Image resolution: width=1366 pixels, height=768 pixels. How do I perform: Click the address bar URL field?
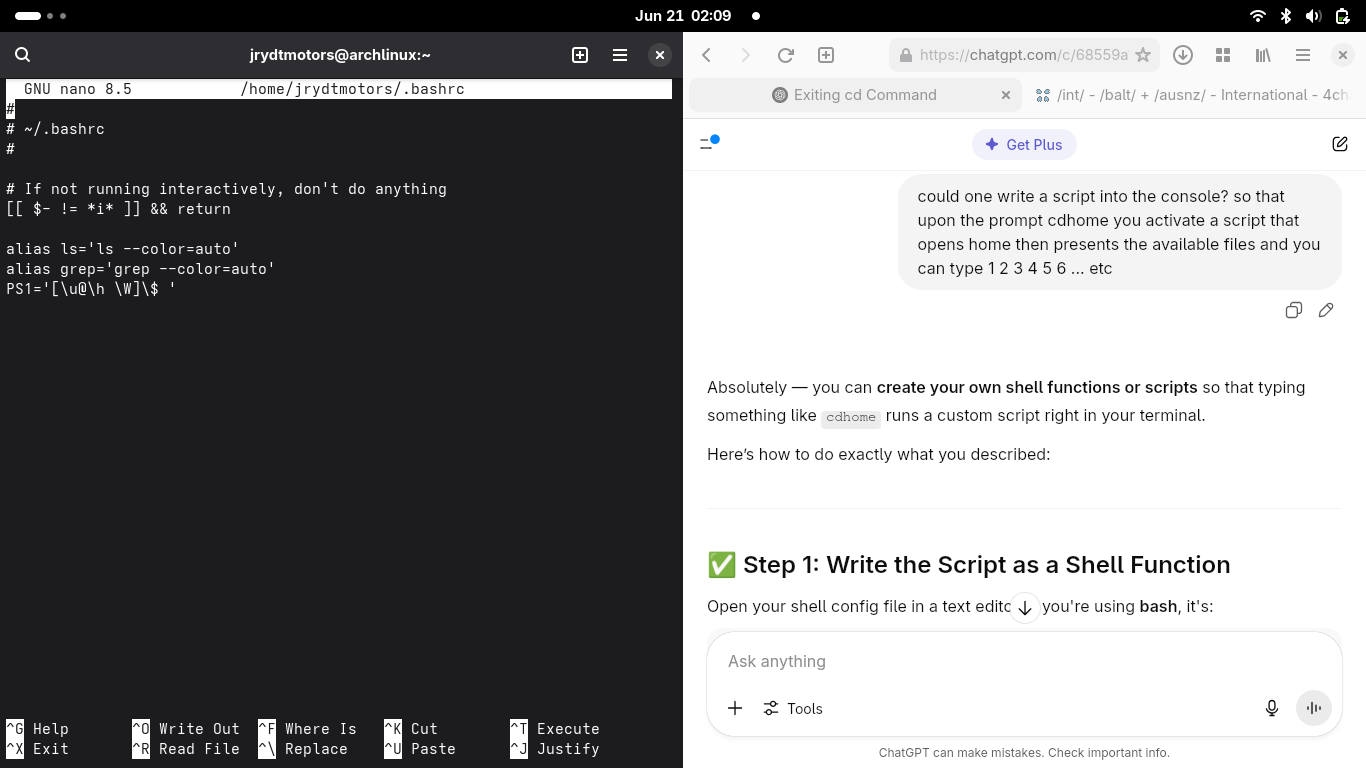pyautogui.click(x=1023, y=55)
